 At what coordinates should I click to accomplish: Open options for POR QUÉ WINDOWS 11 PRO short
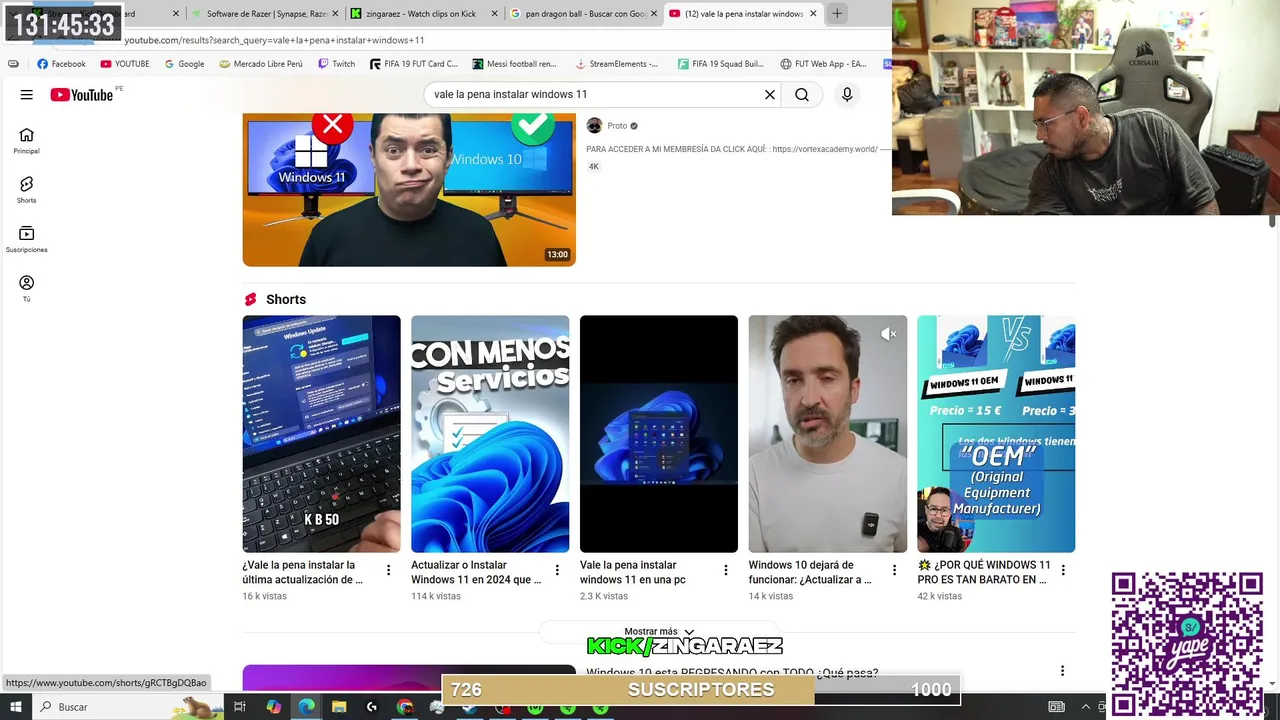(x=1063, y=570)
